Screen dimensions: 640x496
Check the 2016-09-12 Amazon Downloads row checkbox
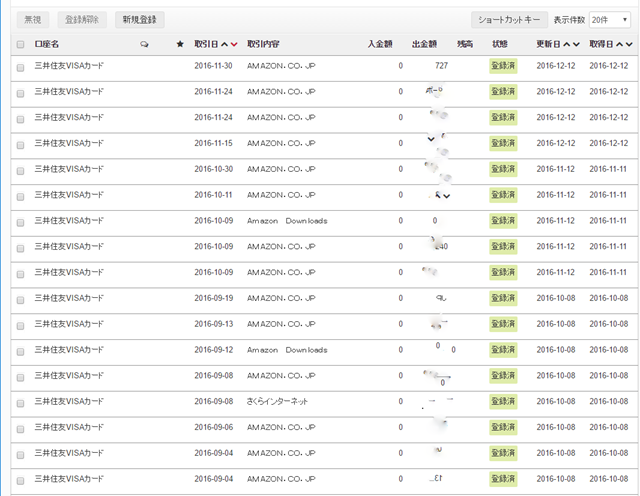point(20,351)
